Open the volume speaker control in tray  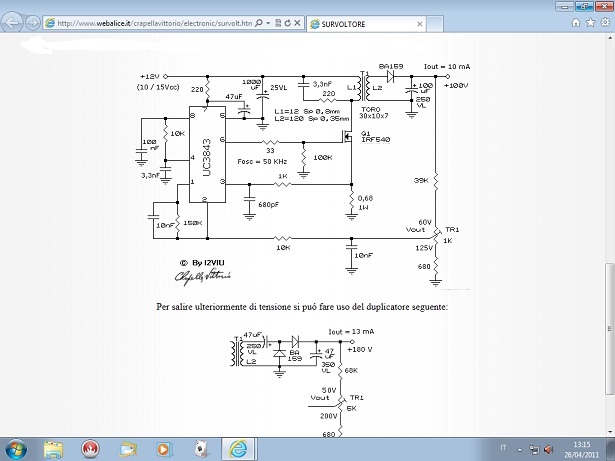[549, 447]
